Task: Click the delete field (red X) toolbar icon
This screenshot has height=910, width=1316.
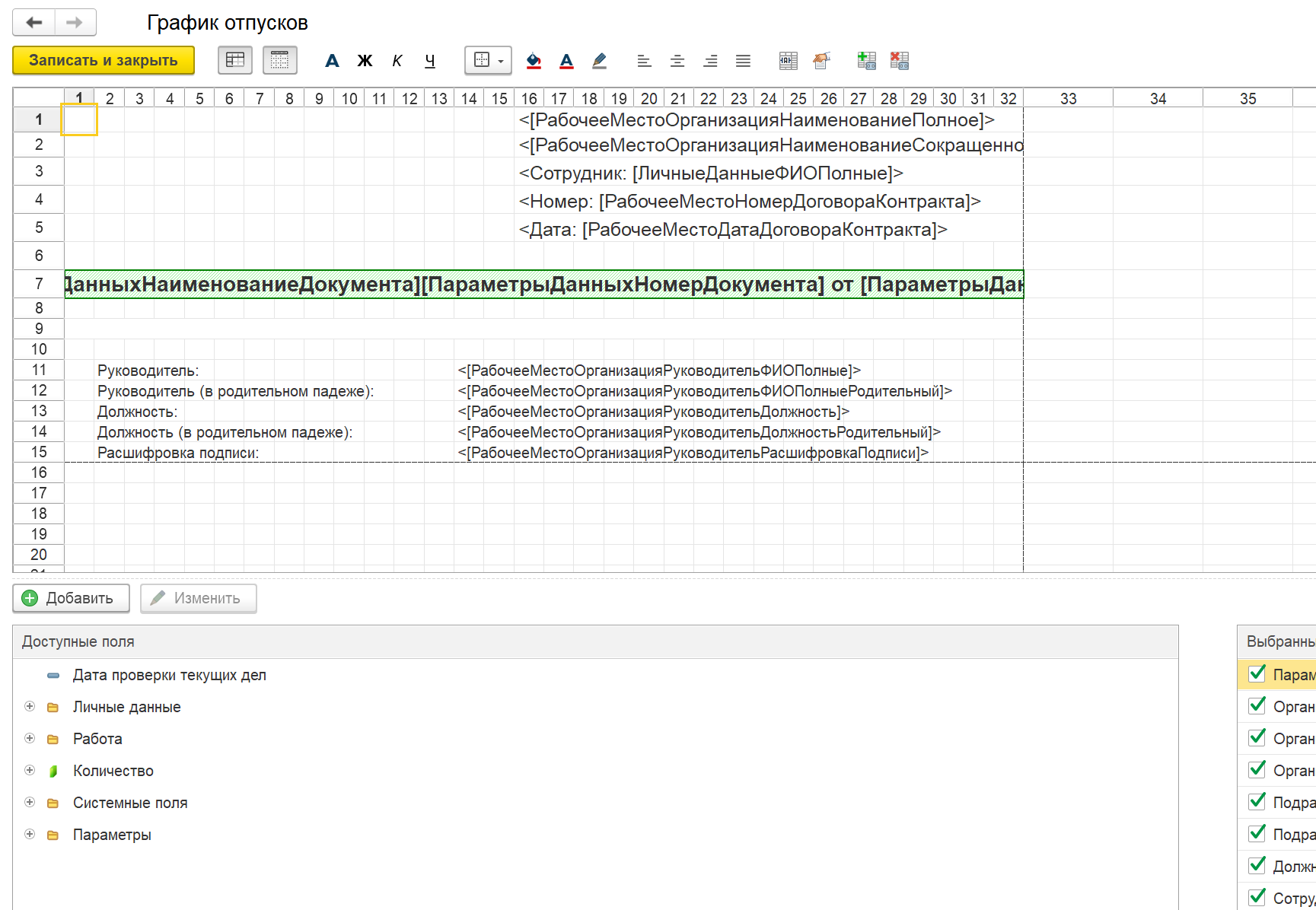Action: click(x=899, y=61)
